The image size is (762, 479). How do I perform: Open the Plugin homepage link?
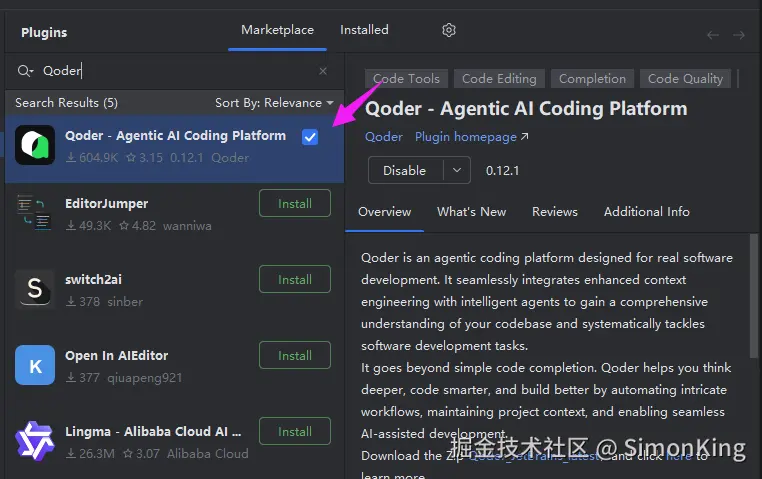pos(471,137)
